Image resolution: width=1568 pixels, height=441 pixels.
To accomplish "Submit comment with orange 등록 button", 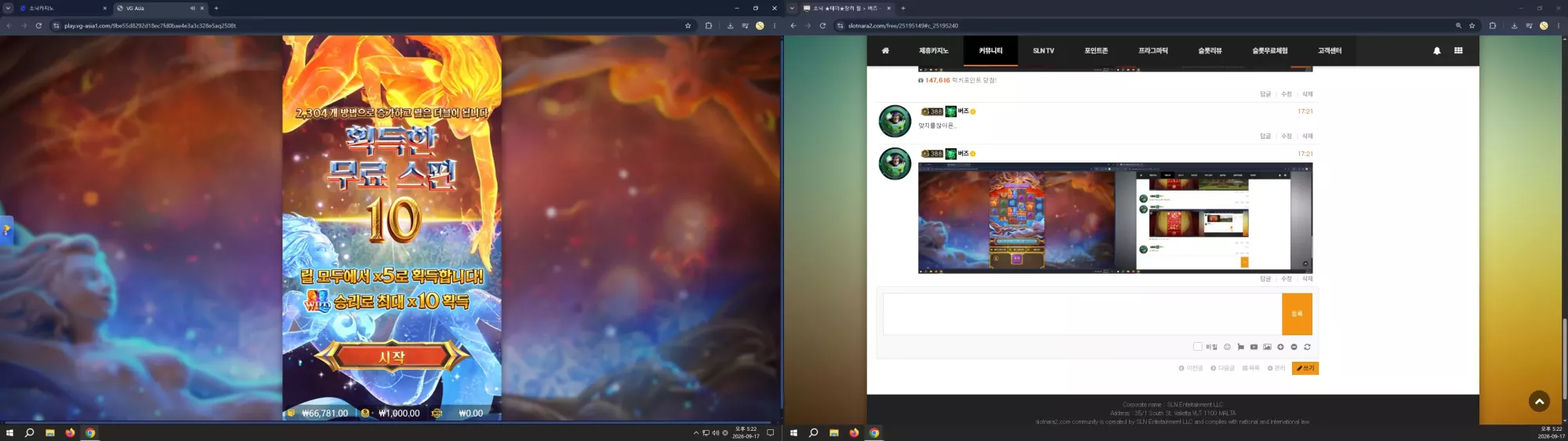I will tap(1297, 314).
